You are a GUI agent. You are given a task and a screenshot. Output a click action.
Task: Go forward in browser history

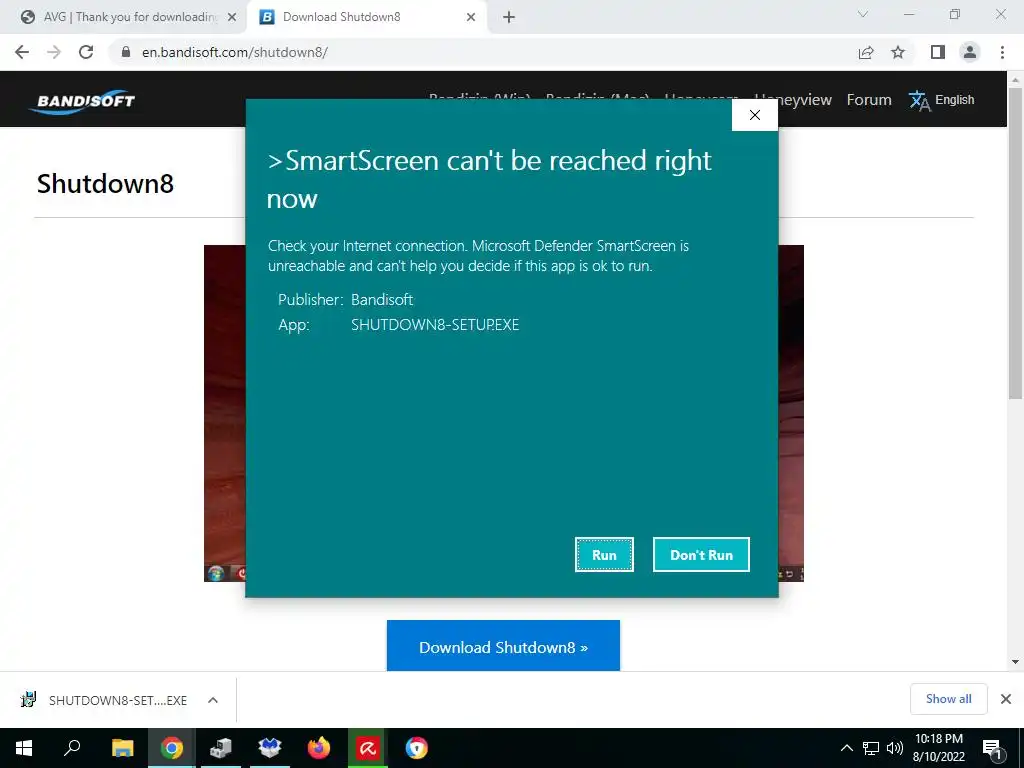[x=54, y=52]
